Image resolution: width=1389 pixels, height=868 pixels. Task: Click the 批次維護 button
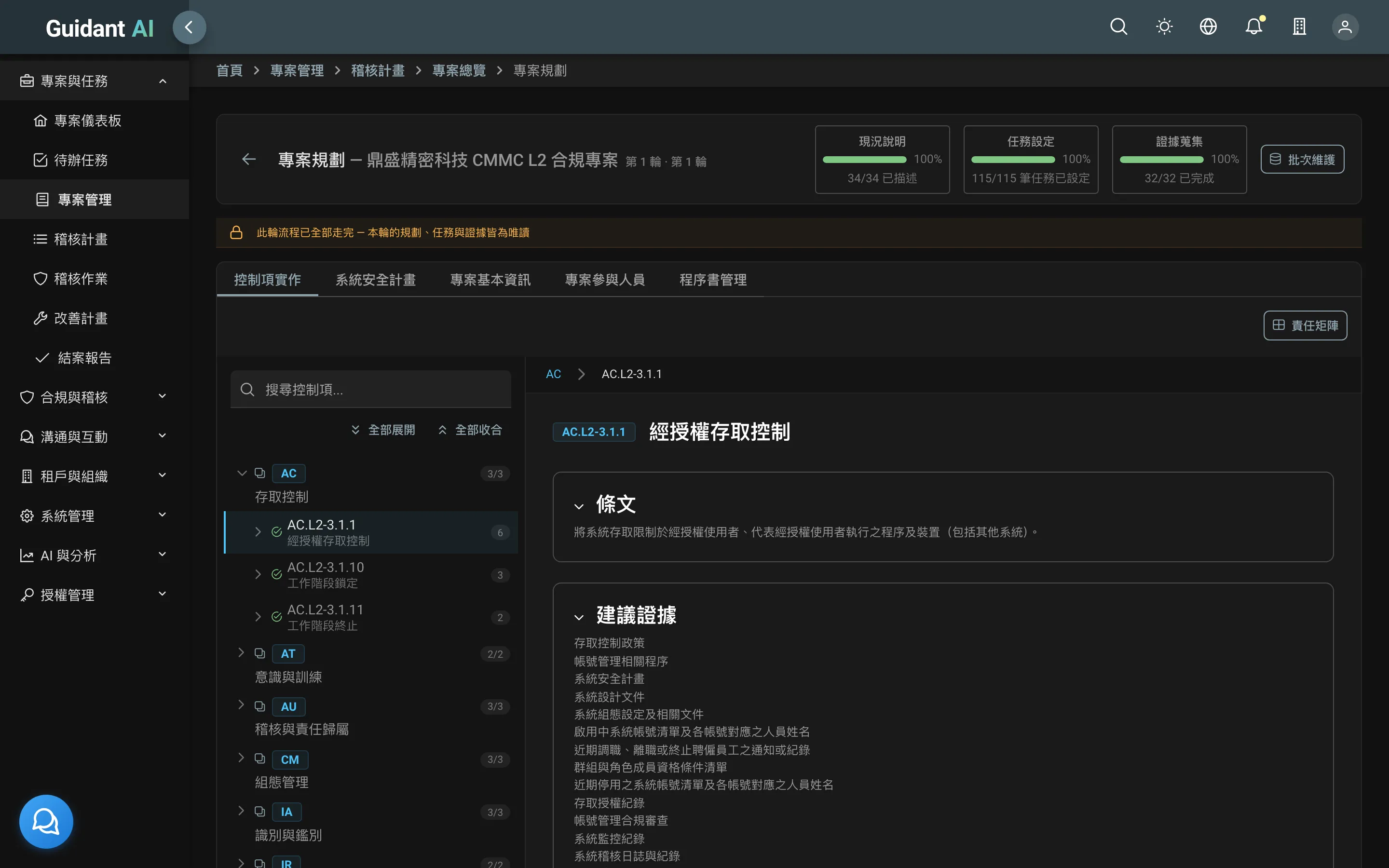[1302, 159]
